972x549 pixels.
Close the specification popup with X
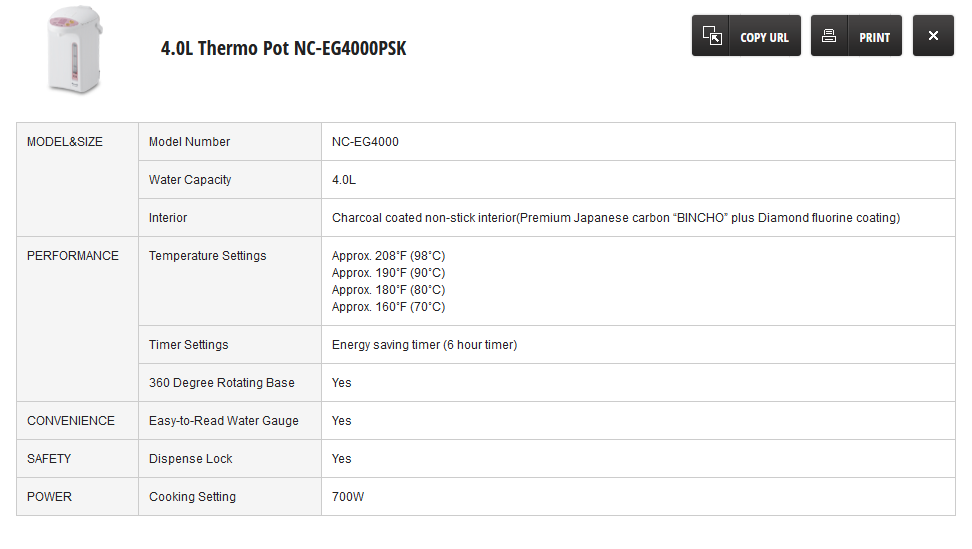(933, 36)
